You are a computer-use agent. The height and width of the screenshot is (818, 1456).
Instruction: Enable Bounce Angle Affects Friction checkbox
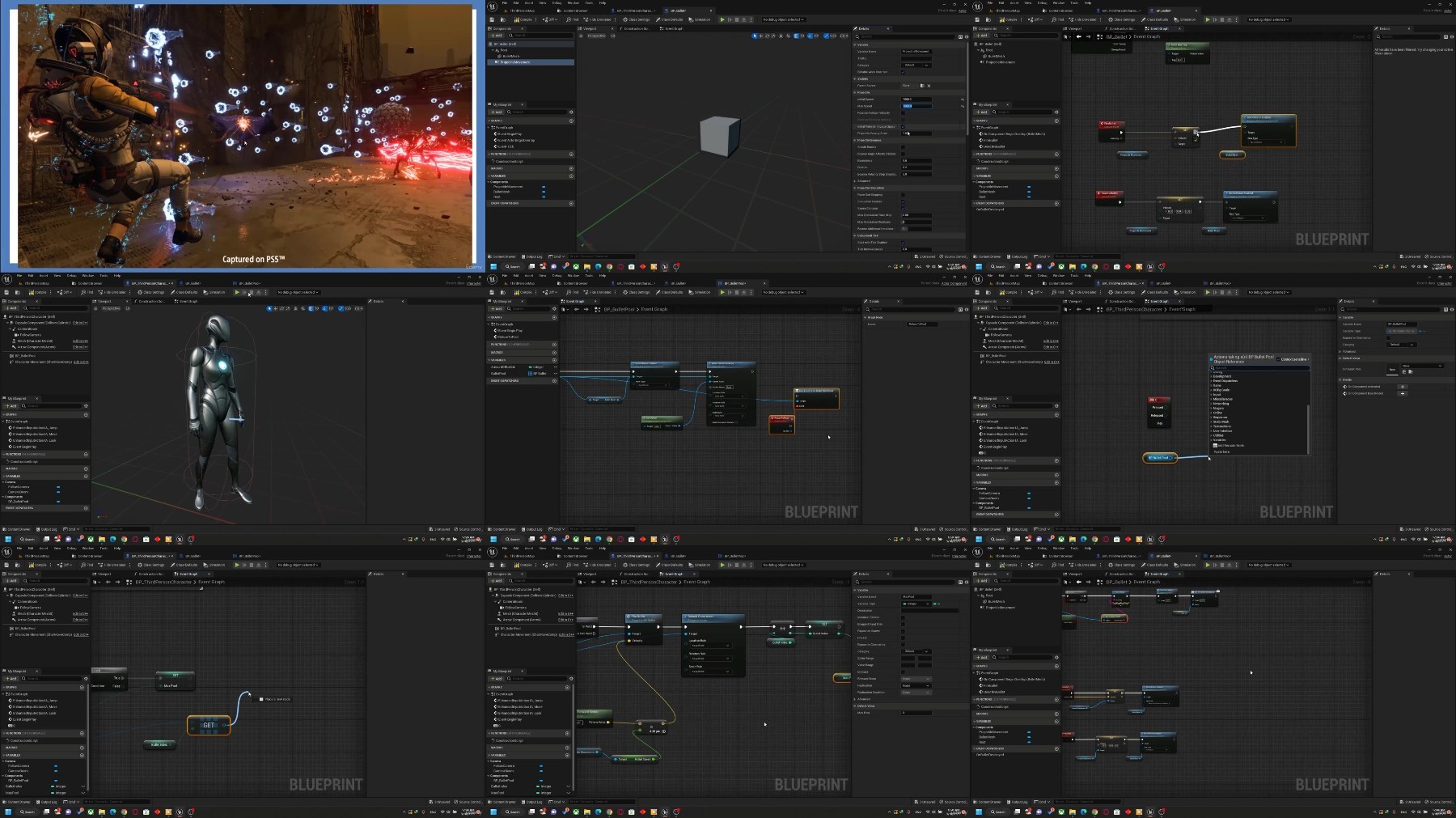click(x=903, y=154)
